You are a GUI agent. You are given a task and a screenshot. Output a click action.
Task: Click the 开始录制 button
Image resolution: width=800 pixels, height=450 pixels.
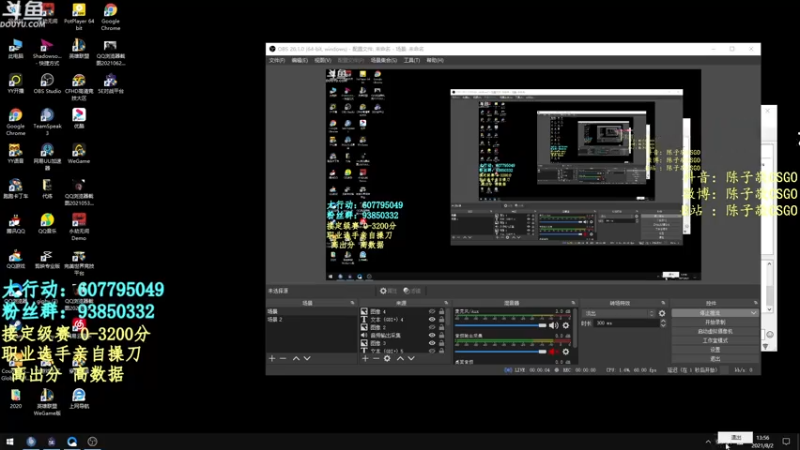click(x=715, y=322)
